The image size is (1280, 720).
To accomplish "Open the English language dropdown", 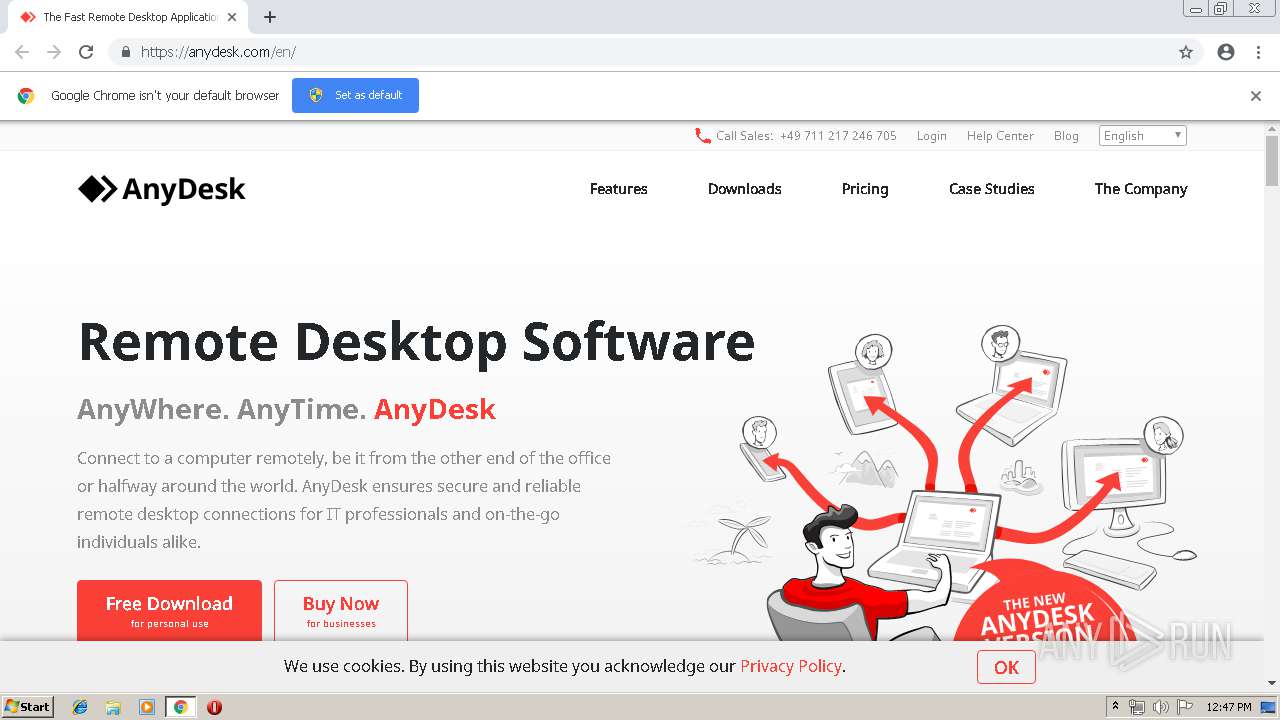I will click(1143, 136).
